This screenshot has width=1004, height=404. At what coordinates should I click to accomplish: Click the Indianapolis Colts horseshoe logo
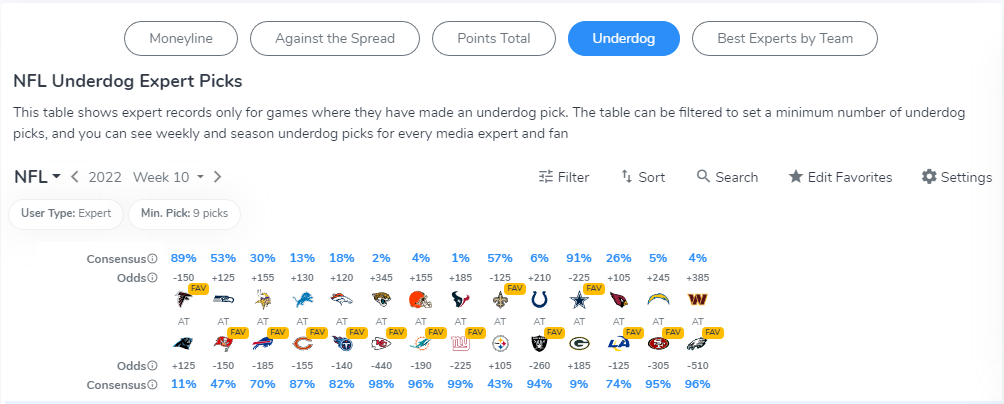pos(540,299)
